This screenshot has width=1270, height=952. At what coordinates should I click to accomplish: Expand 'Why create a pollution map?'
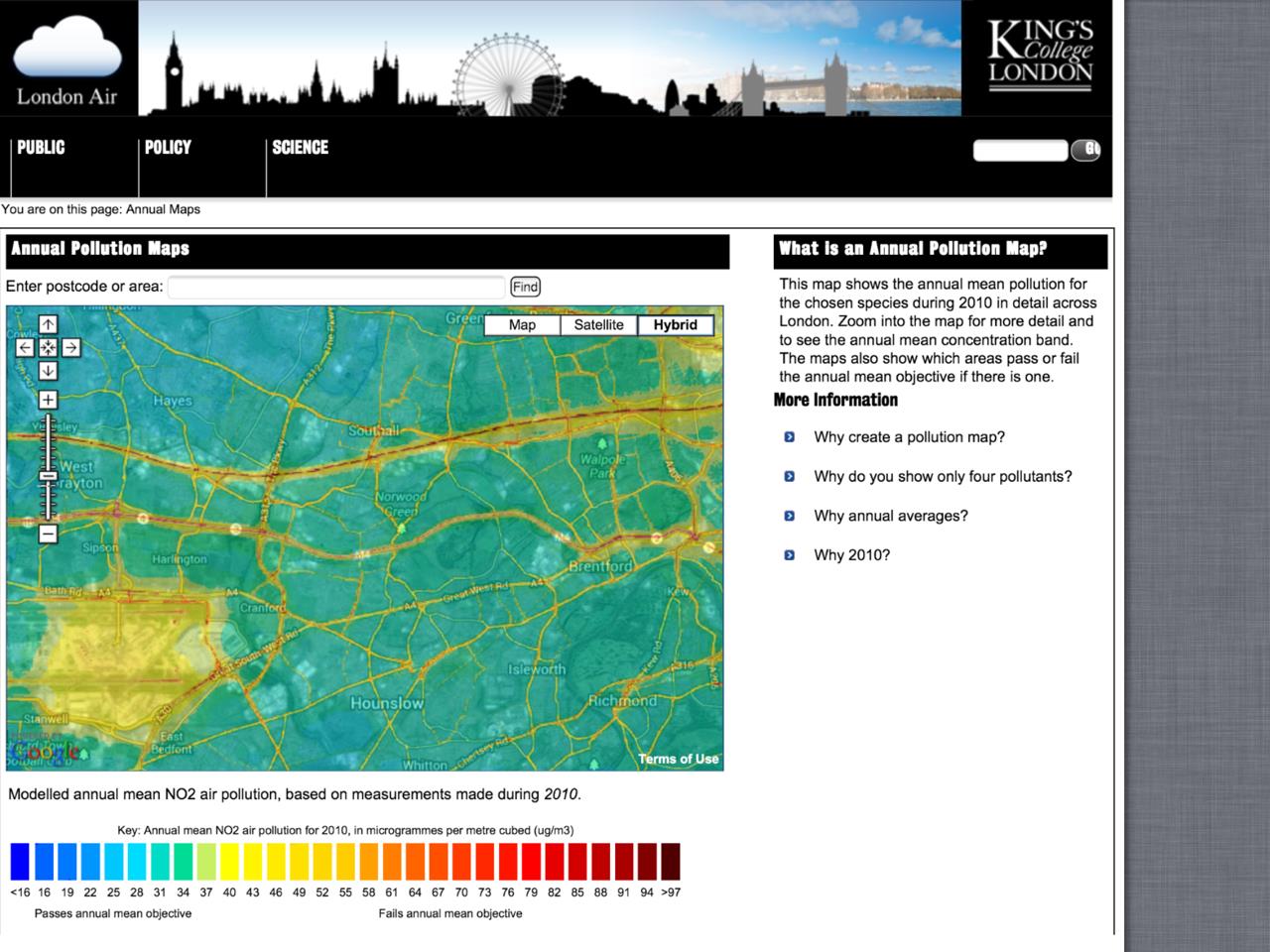tap(909, 437)
